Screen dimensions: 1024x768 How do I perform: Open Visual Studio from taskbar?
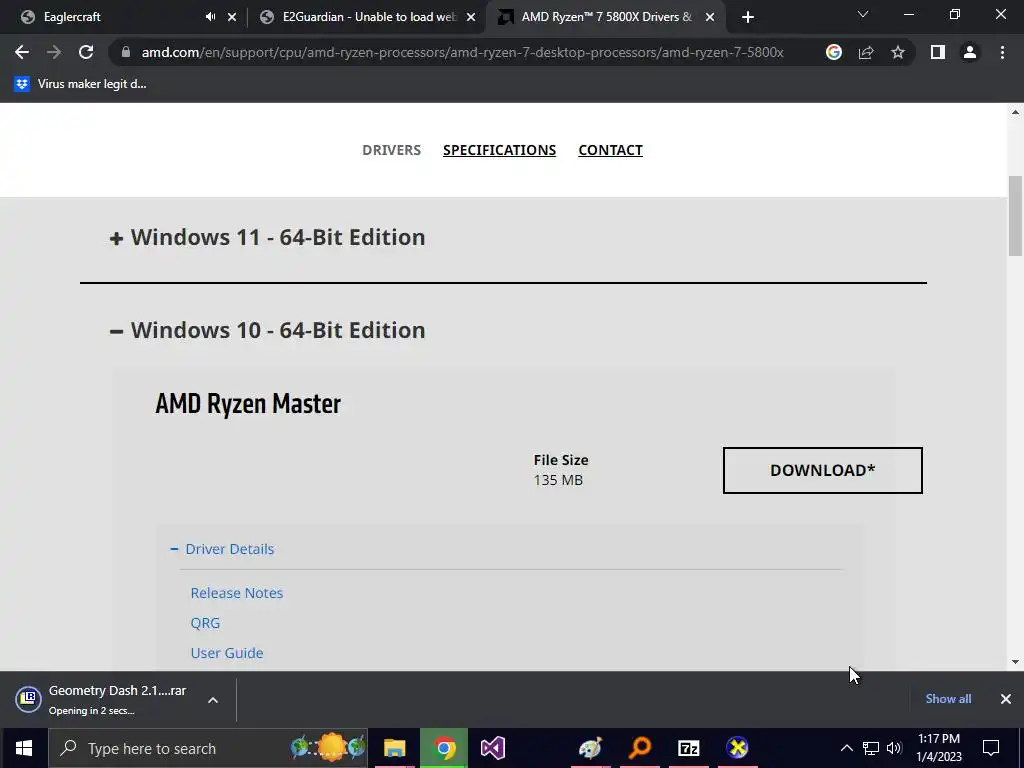tap(493, 748)
